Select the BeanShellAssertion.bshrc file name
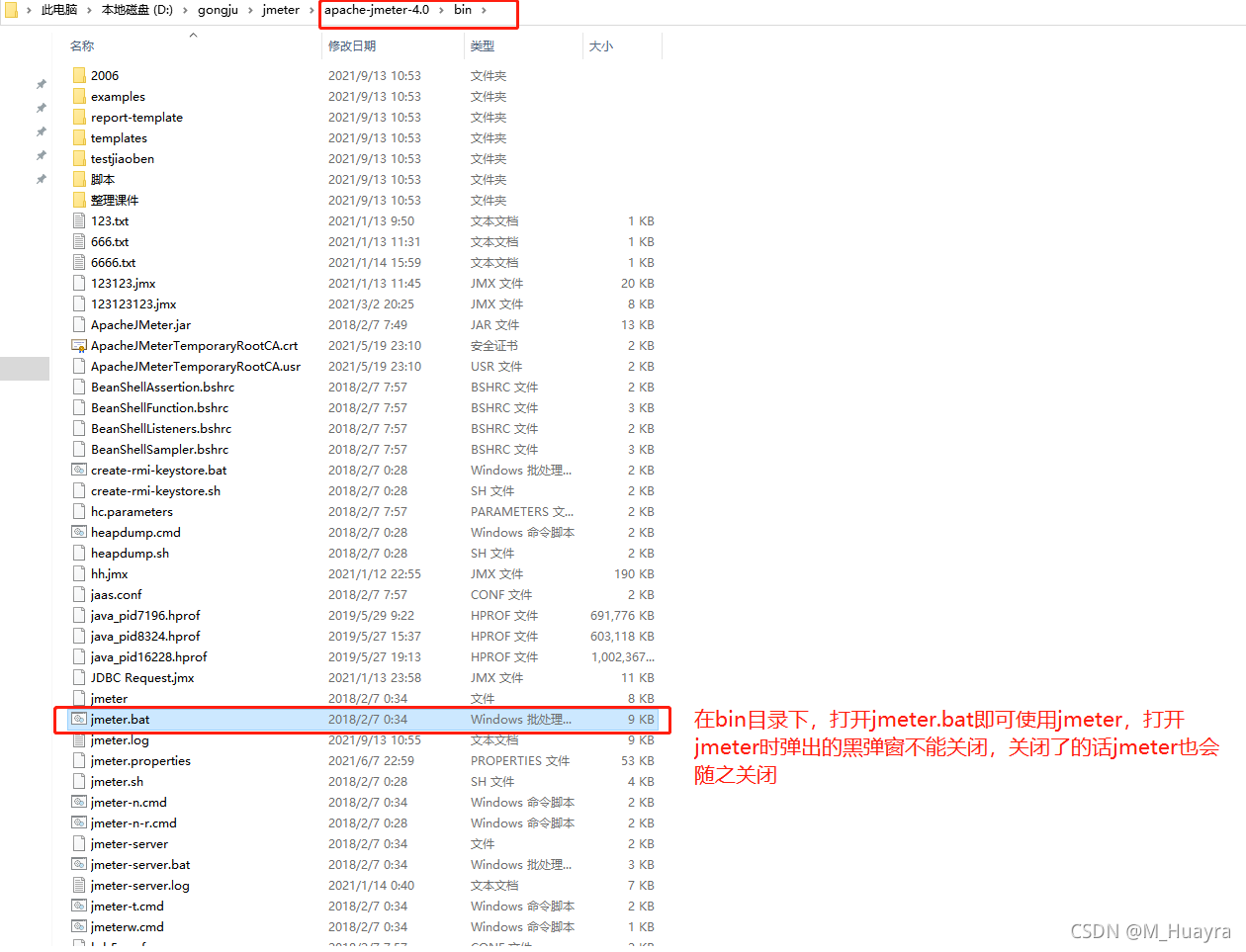 pyautogui.click(x=163, y=387)
